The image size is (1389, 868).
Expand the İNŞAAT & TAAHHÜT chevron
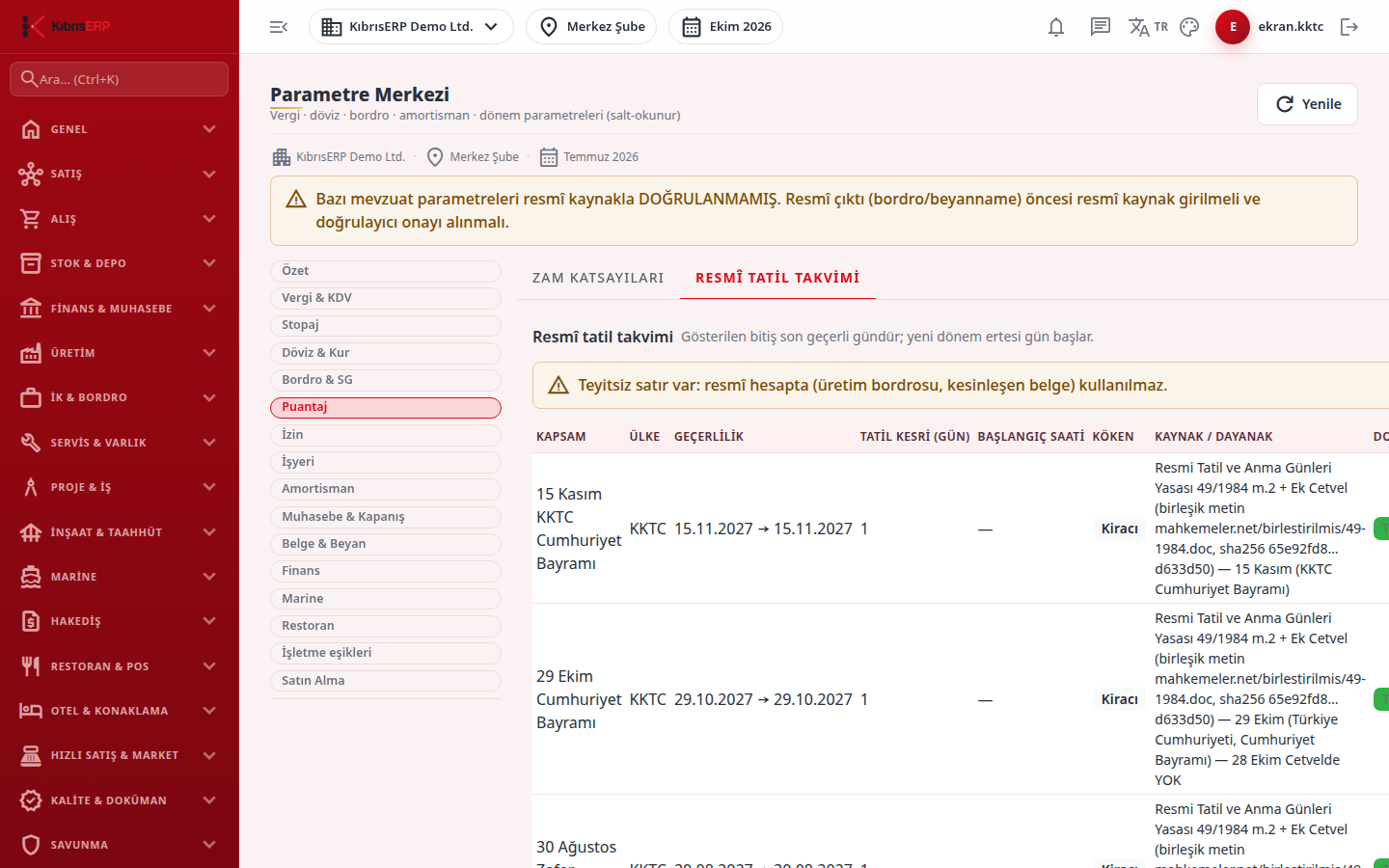point(209,532)
